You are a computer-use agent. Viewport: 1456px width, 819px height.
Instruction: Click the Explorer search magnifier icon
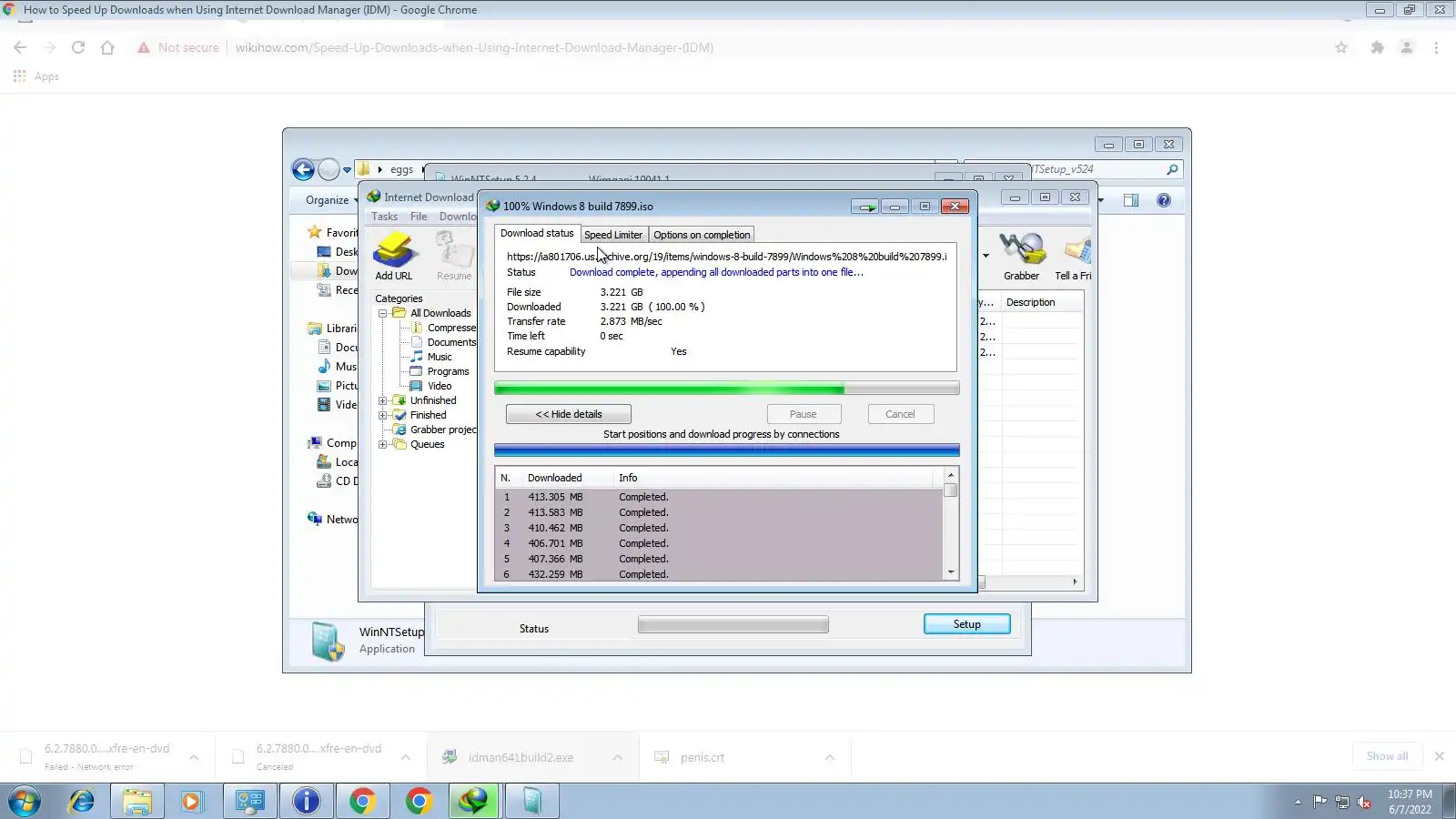[1172, 169]
